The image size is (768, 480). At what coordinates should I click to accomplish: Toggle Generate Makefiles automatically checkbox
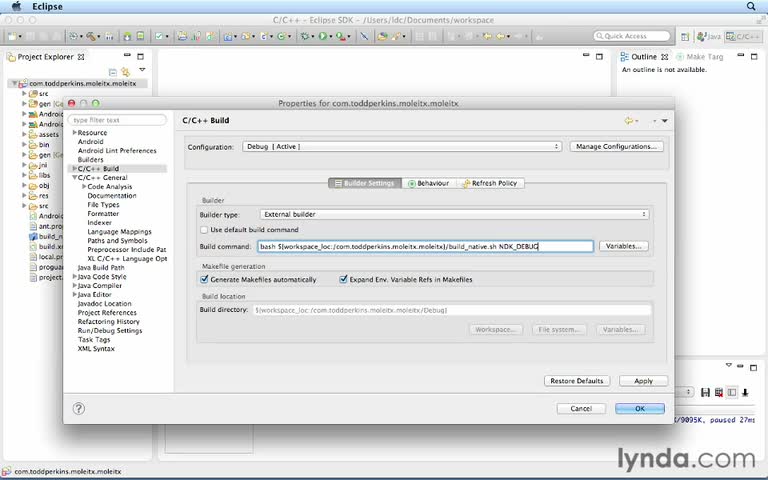pyautogui.click(x=204, y=279)
